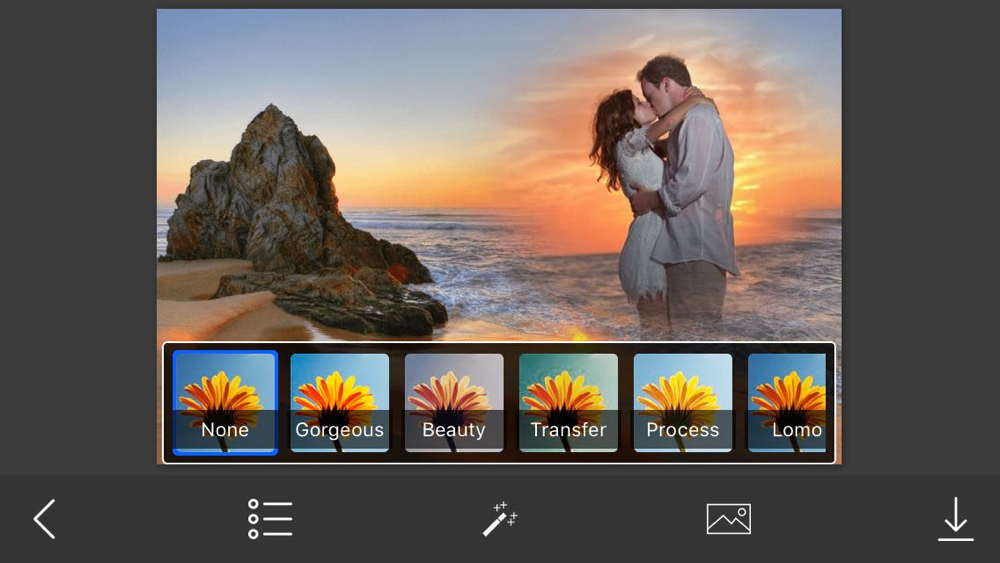Screen dimensions: 1000x563
Task: Tap the magic wand effects icon
Action: click(499, 519)
